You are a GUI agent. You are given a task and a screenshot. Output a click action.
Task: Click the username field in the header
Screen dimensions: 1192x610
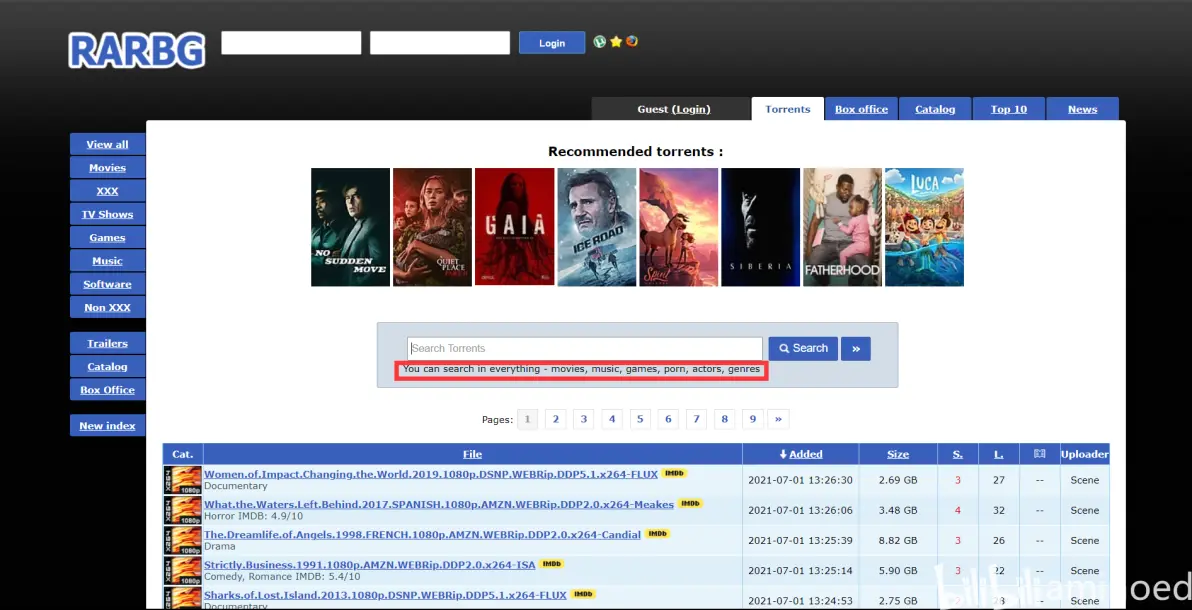point(291,43)
